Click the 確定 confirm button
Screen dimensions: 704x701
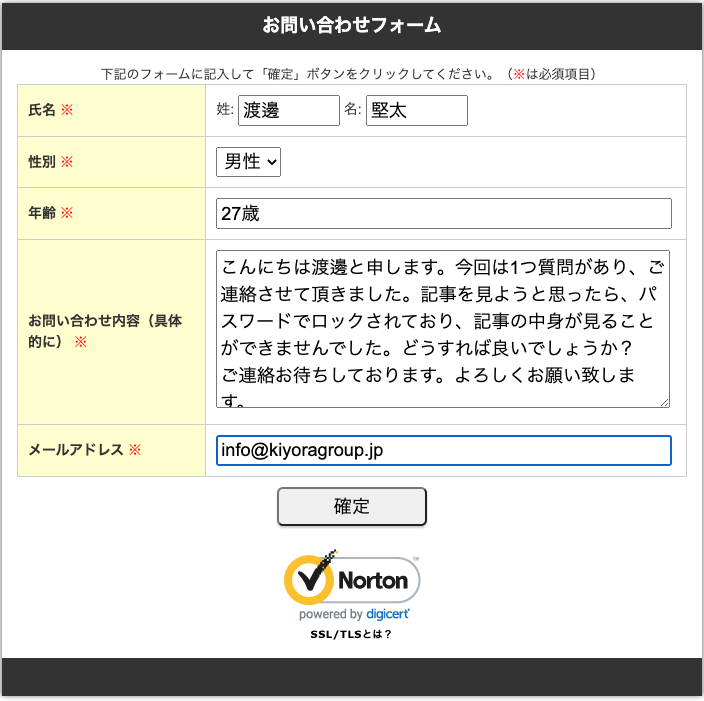[x=352, y=506]
